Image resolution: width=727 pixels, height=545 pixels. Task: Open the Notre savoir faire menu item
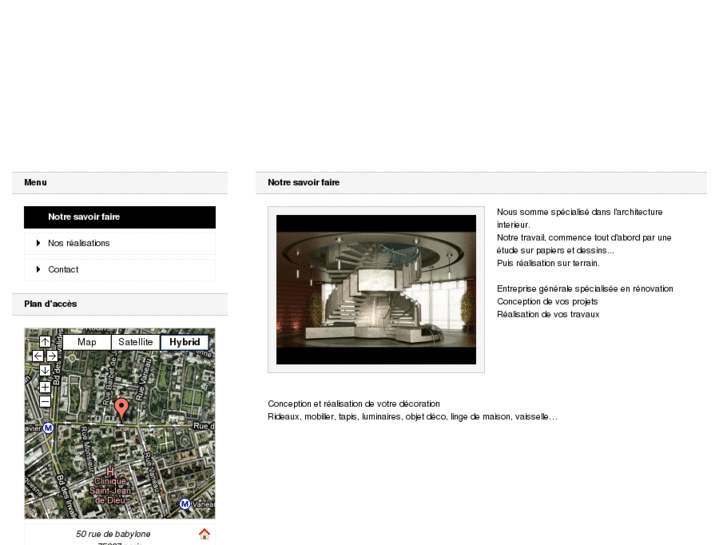pos(120,217)
